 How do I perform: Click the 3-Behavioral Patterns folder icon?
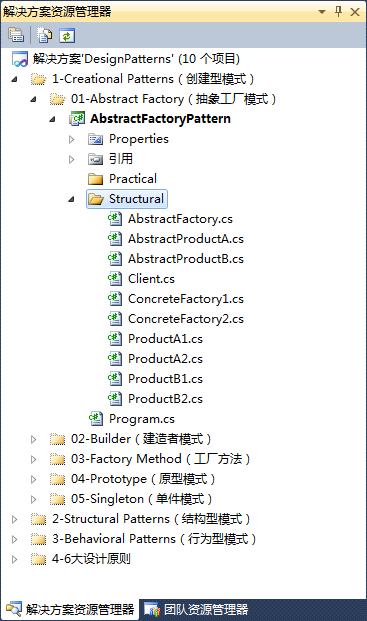[38, 539]
